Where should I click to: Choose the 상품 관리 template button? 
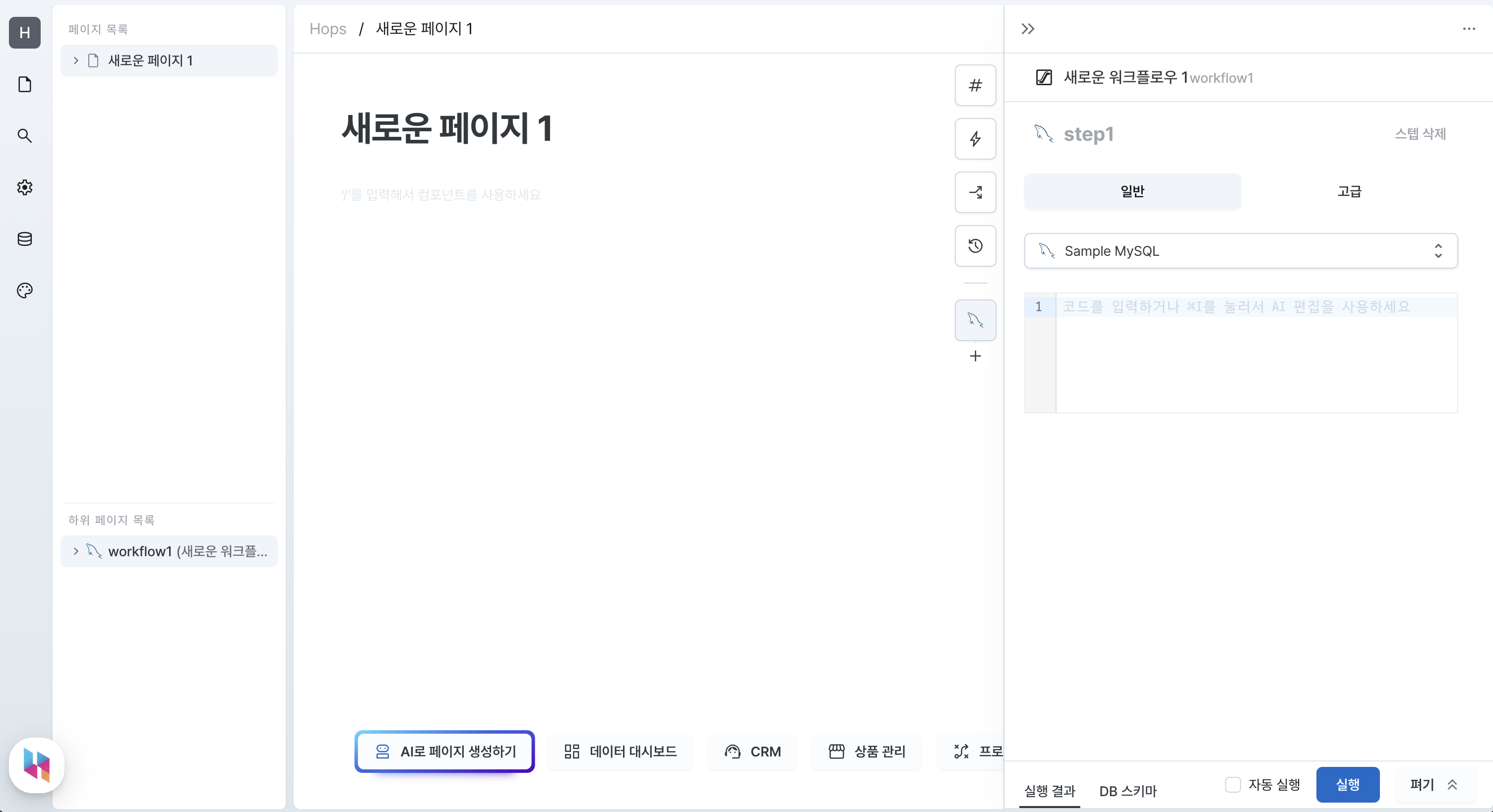tap(867, 751)
